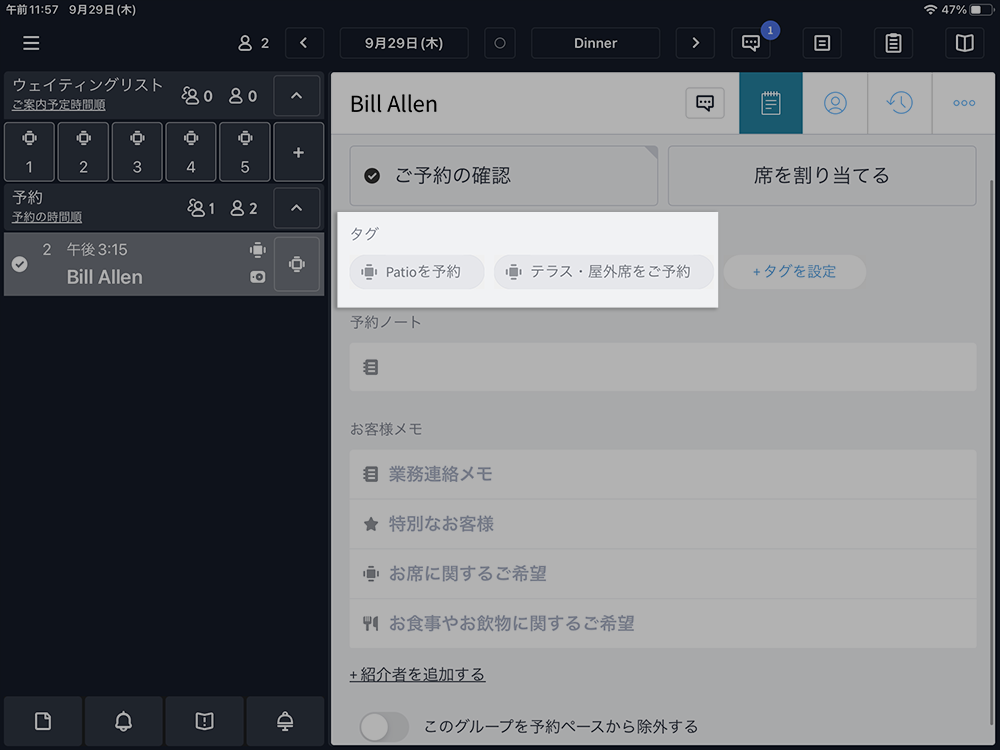Click confirmed checkmark on Bill Allen row
Image resolution: width=1000 pixels, height=750 pixels.
[20, 264]
